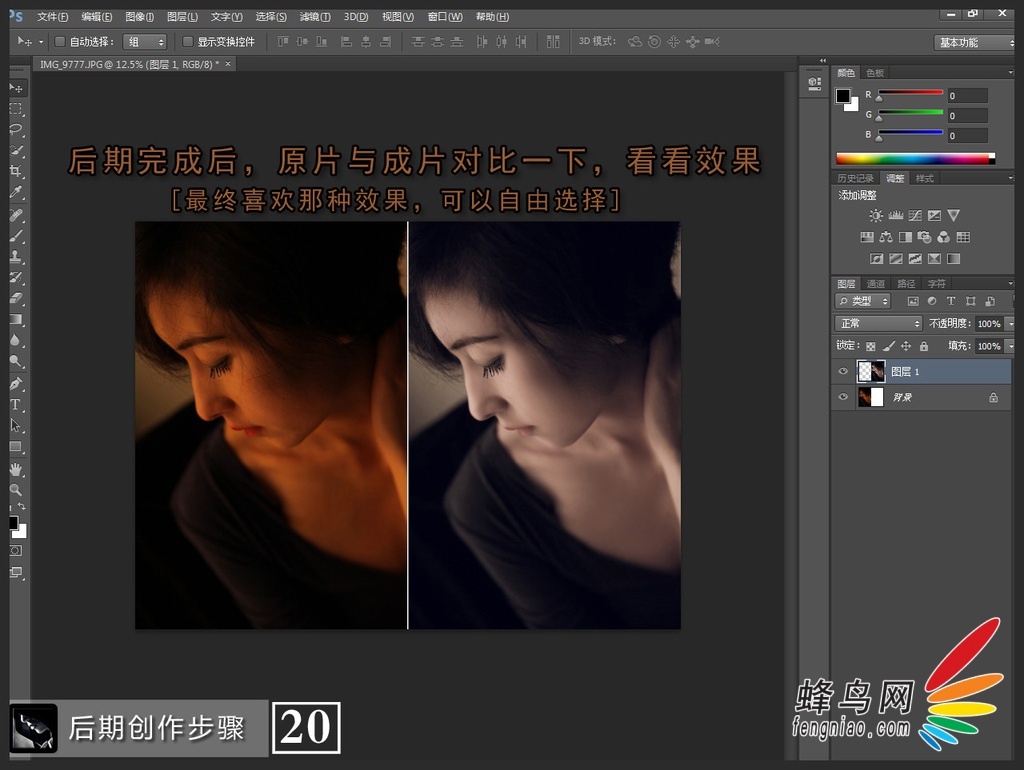The image size is (1024, 770).
Task: Open the 窗口(W) menu
Action: [x=445, y=16]
